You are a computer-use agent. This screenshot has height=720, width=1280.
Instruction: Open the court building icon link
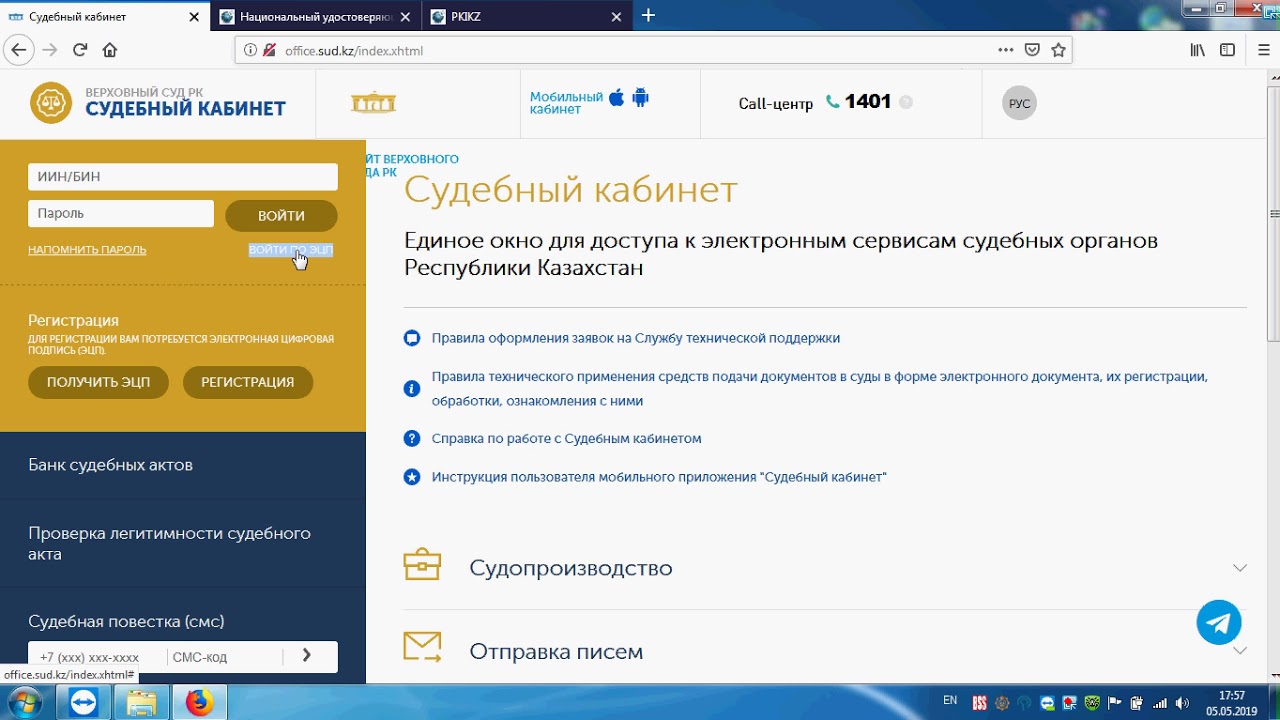point(373,103)
